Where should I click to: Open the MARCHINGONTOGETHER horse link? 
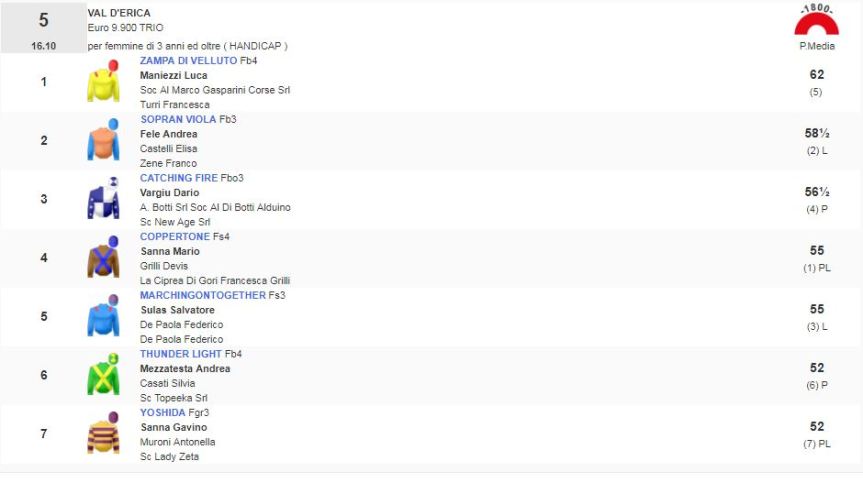203,295
